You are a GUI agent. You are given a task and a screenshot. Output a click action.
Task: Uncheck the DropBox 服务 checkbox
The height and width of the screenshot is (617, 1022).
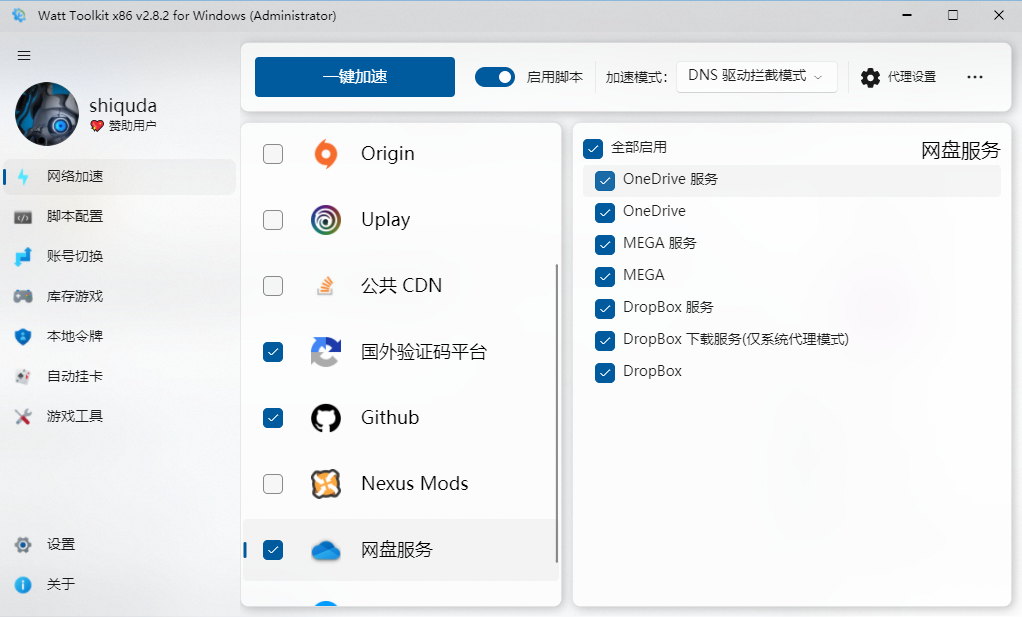click(605, 309)
